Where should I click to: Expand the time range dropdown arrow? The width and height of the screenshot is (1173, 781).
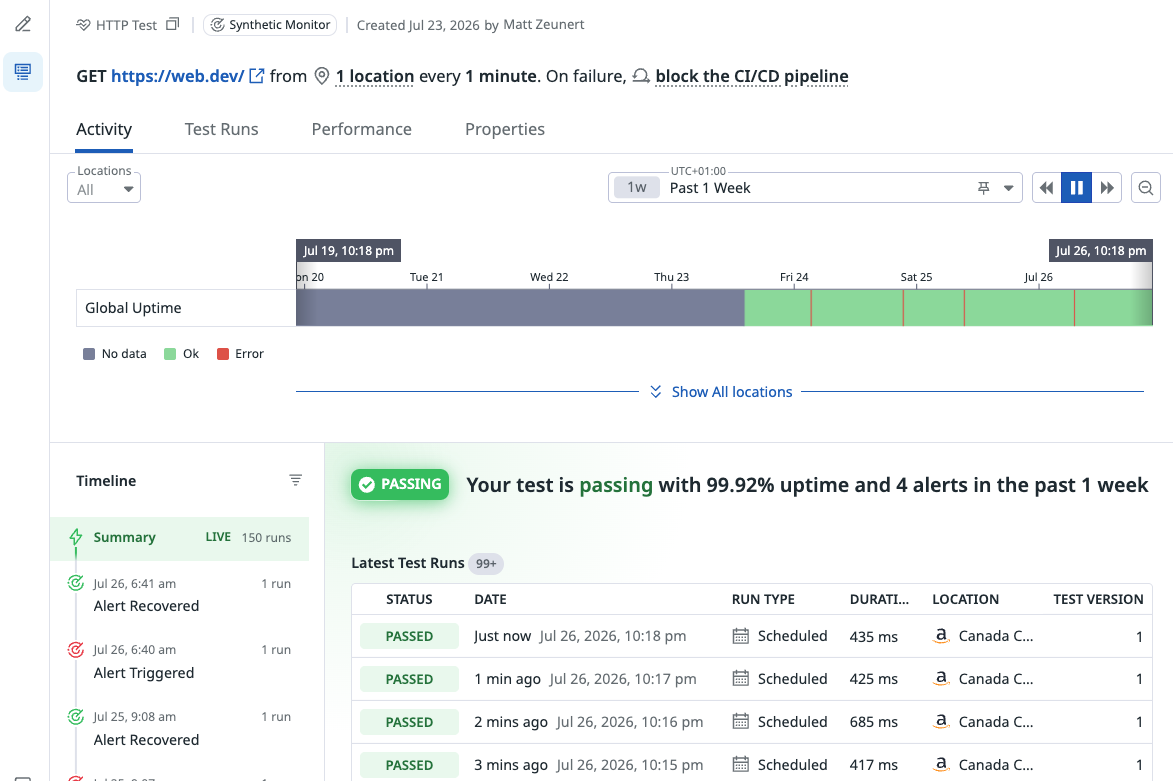click(x=1008, y=189)
